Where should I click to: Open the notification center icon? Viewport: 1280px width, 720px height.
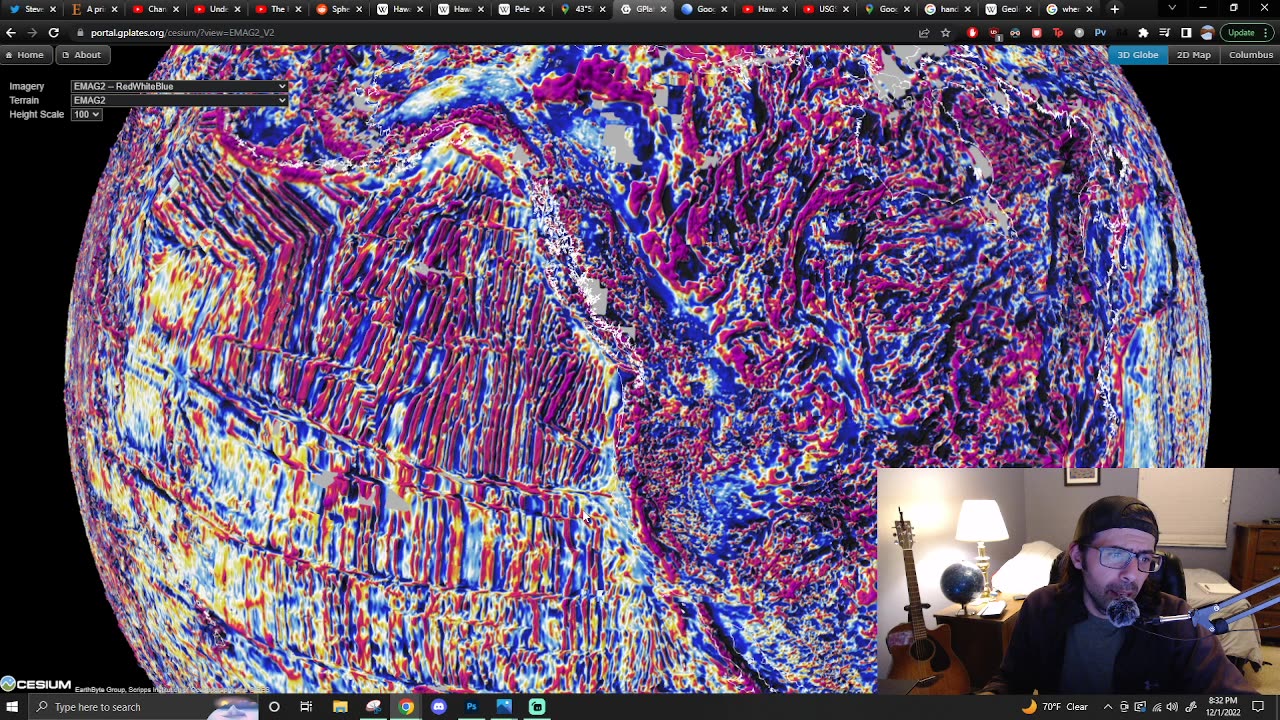(1258, 707)
